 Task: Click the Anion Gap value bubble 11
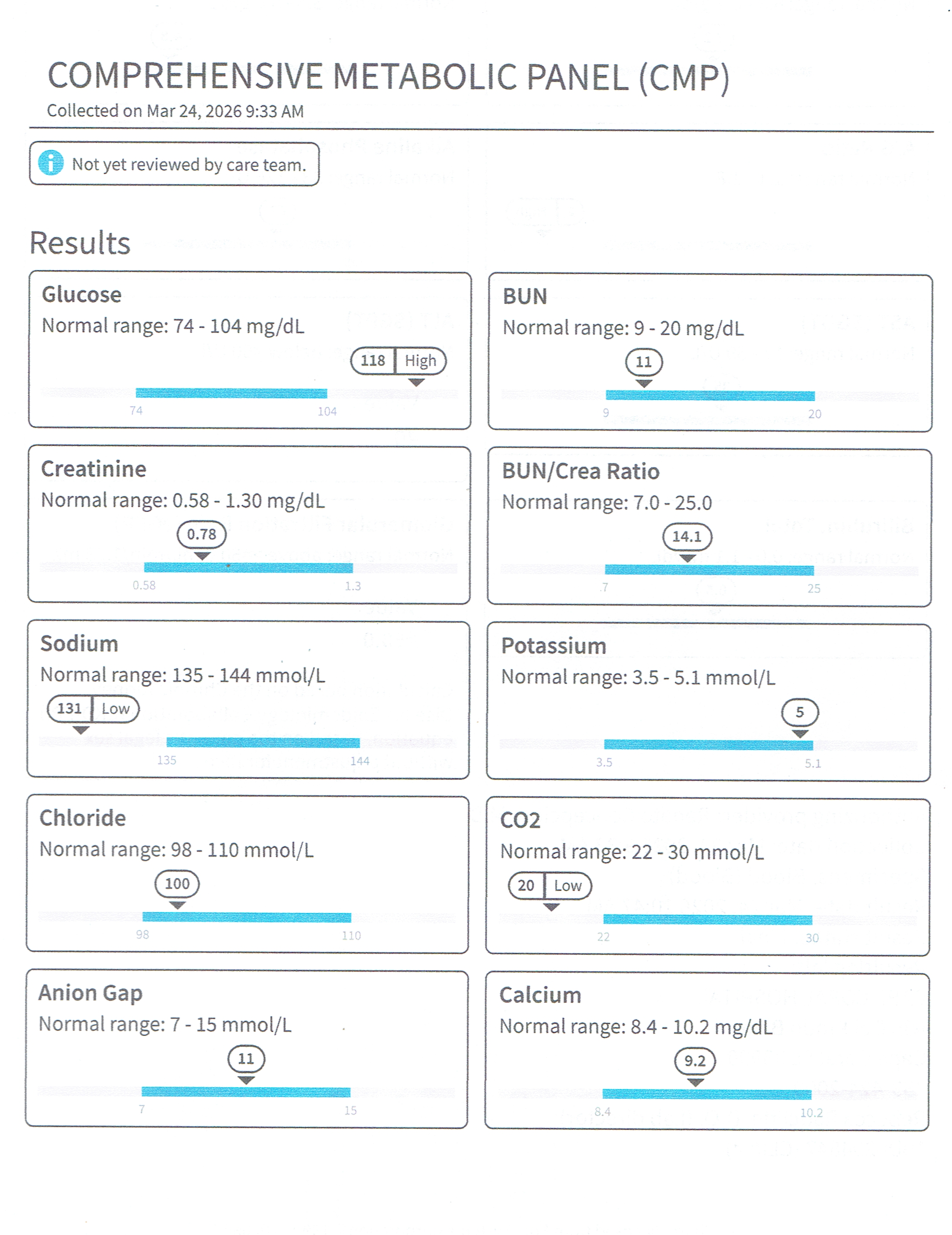pos(246,1059)
